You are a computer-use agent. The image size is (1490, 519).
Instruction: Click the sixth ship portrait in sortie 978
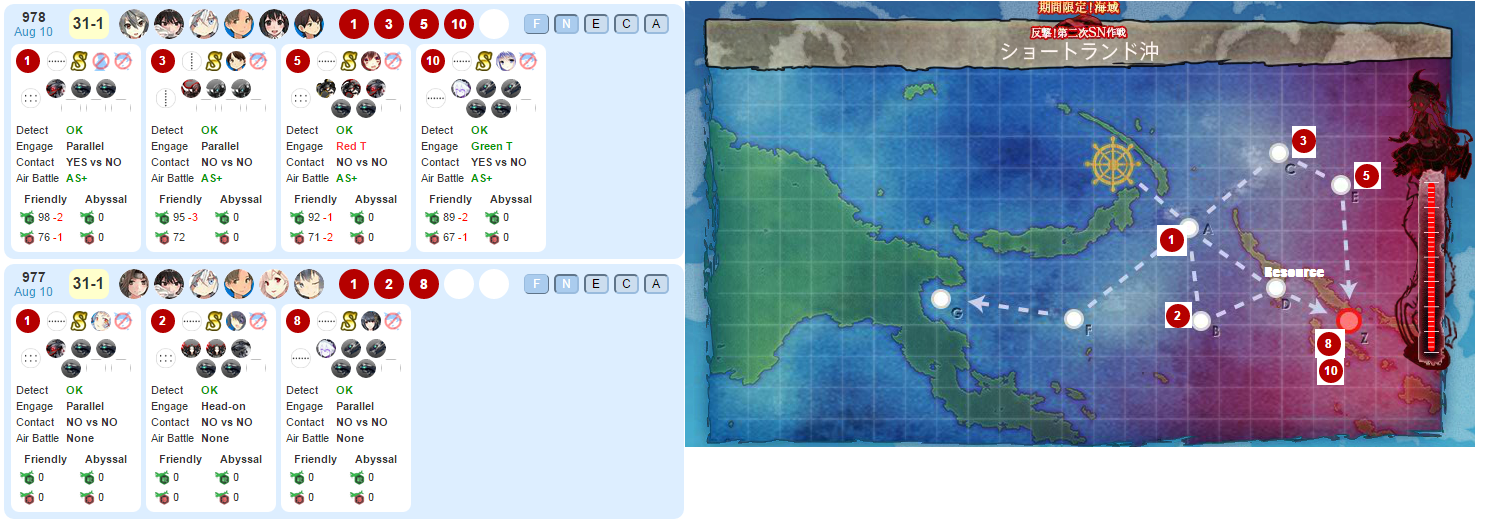308,23
